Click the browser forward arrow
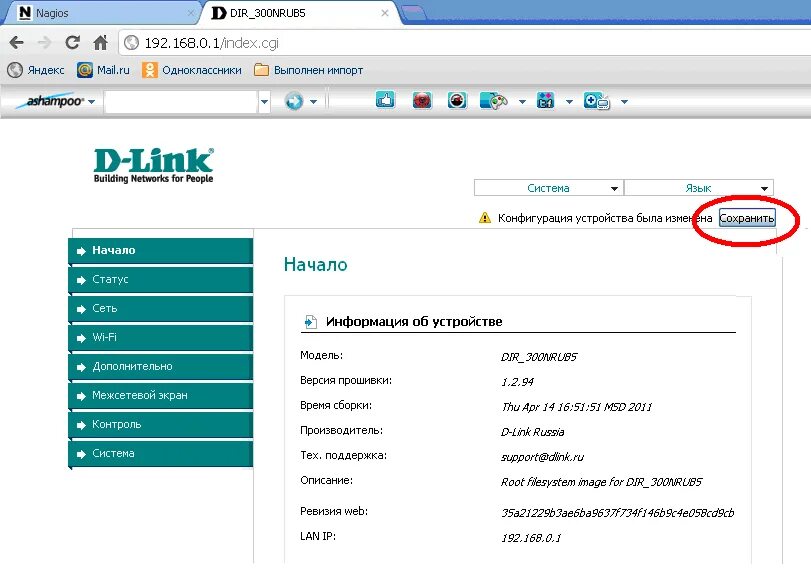This screenshot has height=576, width=811. (44, 42)
